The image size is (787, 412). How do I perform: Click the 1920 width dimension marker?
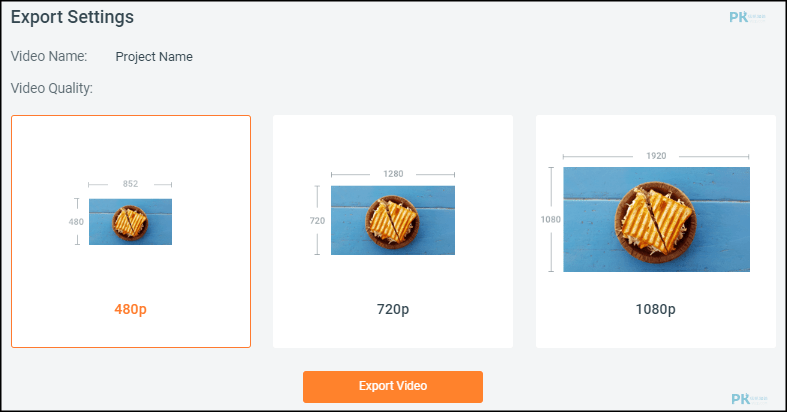pos(656,156)
